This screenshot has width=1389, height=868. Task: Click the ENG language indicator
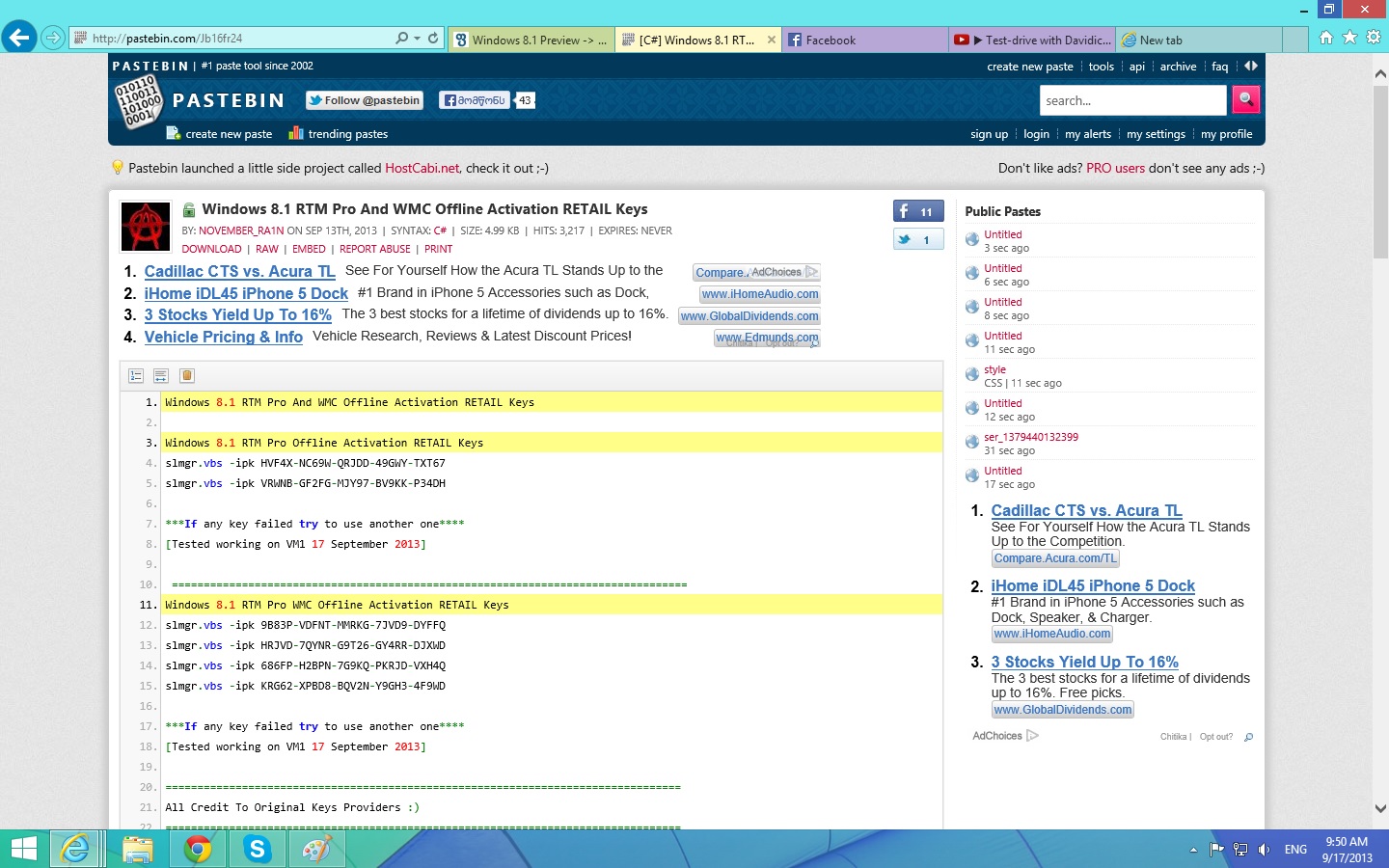(1295, 850)
